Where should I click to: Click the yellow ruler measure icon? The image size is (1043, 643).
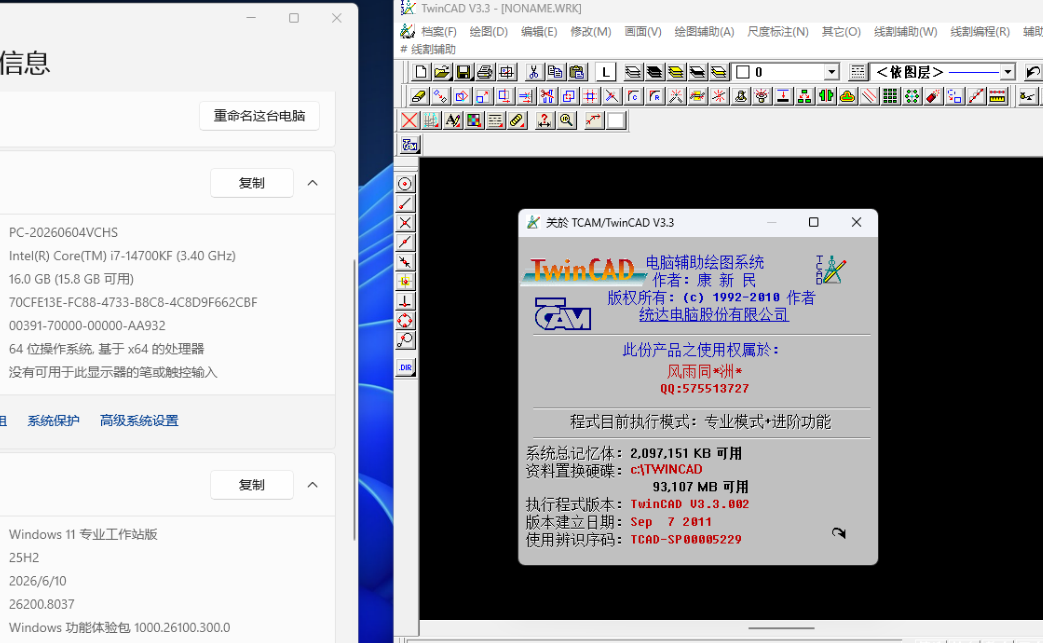[997, 96]
